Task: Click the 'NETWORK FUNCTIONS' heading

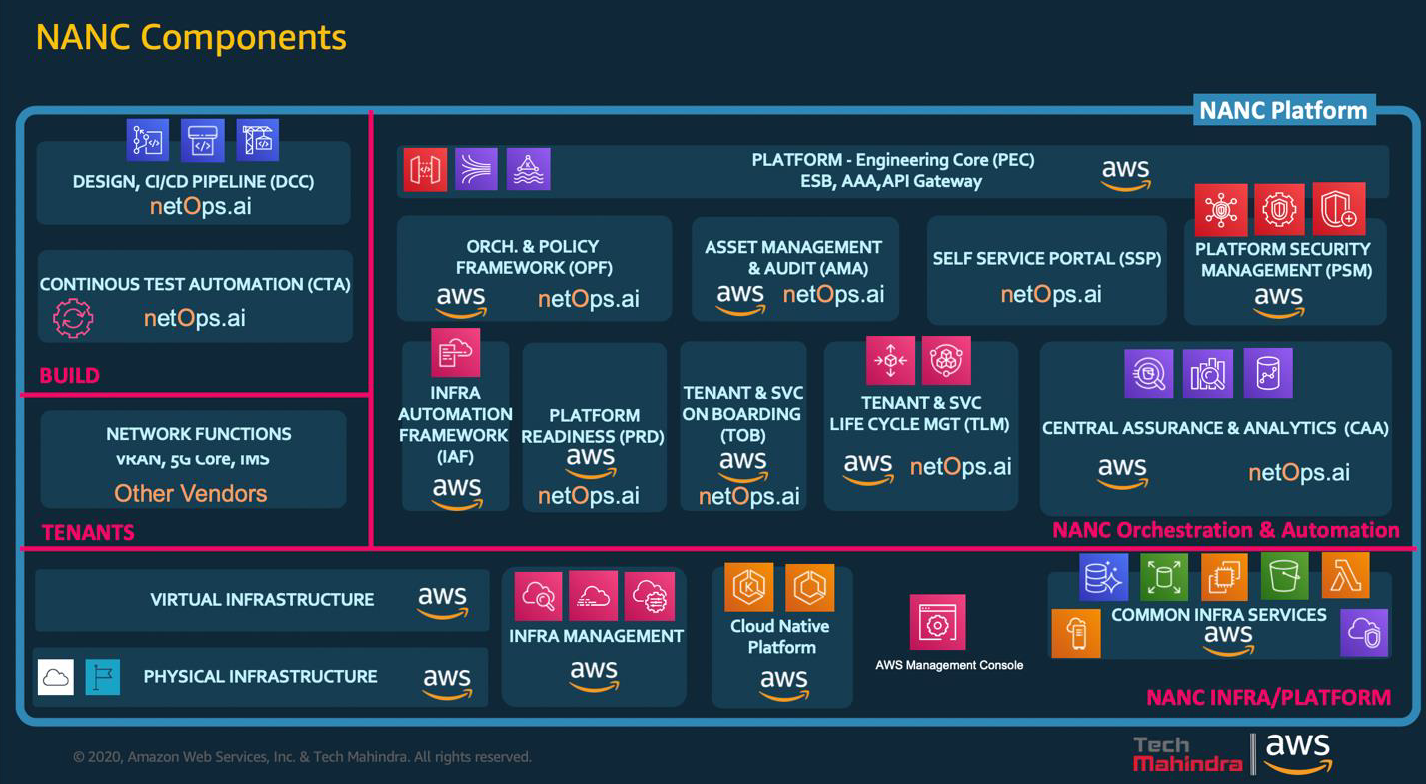Action: 199,434
